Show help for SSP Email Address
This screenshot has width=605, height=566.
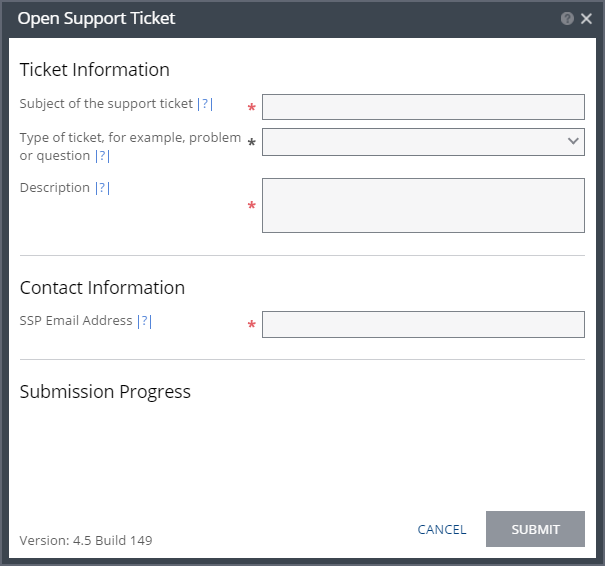(x=145, y=321)
